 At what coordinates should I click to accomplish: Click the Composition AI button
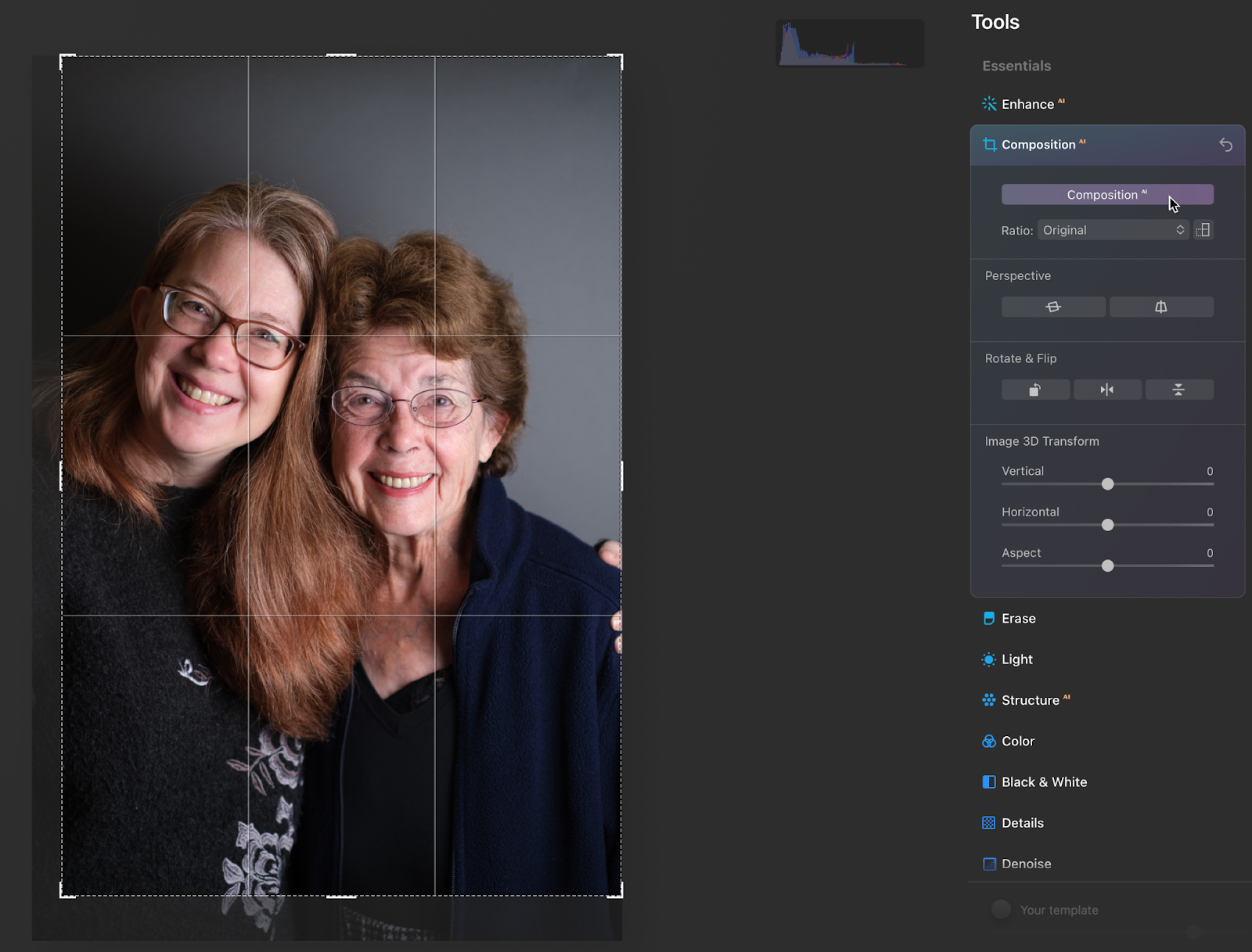[x=1107, y=195]
